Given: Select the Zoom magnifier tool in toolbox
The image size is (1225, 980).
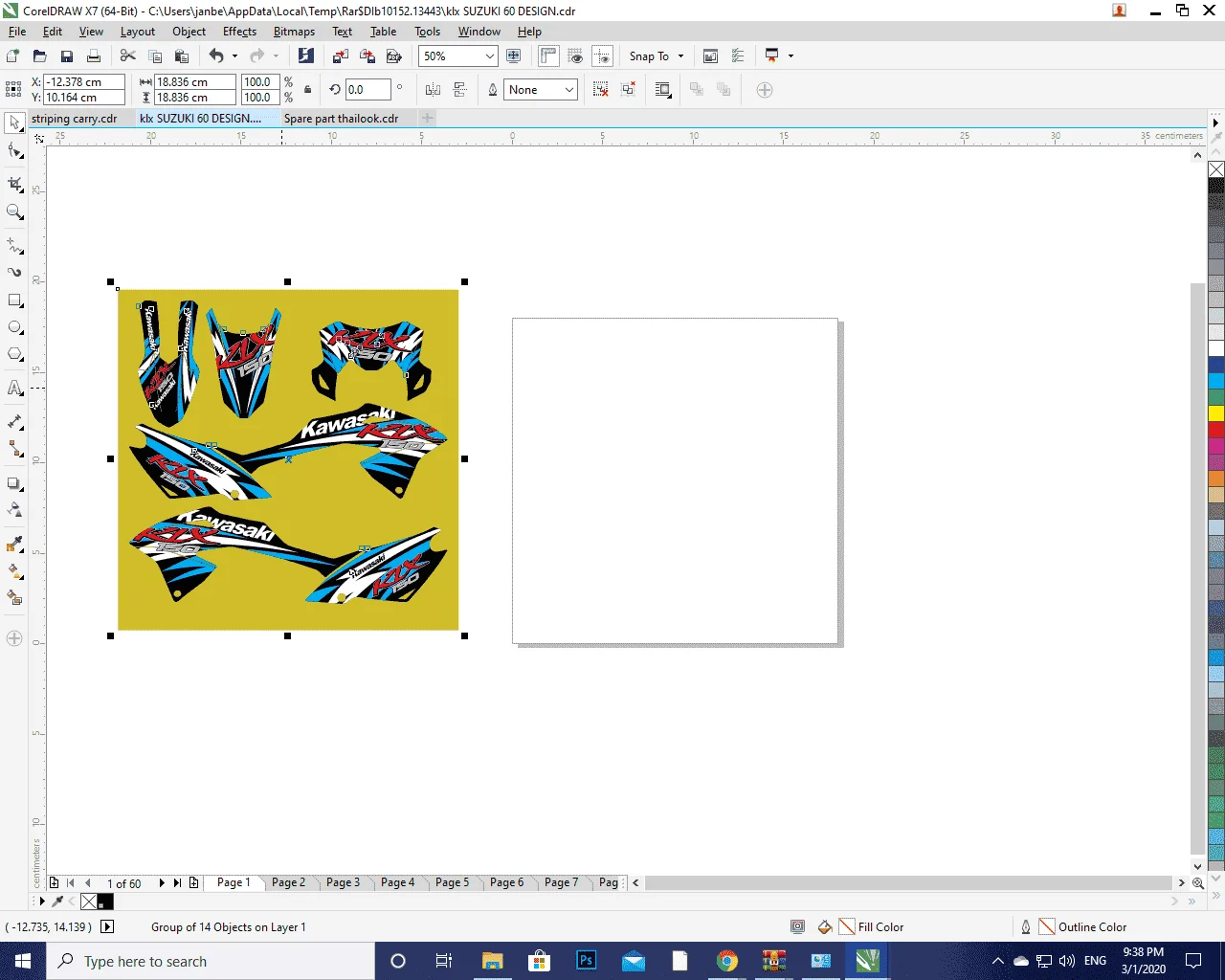Looking at the screenshot, I should (14, 212).
